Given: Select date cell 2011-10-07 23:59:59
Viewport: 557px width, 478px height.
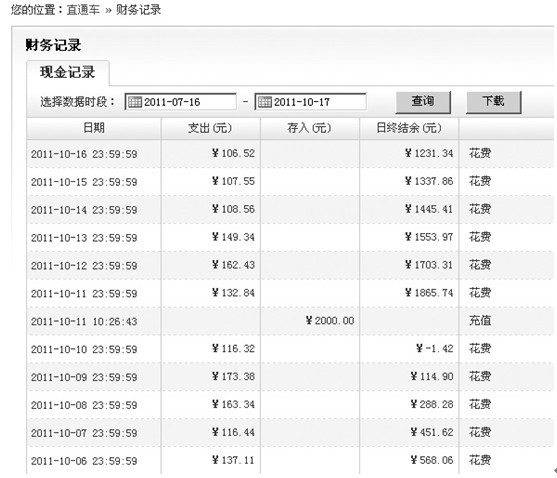Looking at the screenshot, I should coord(84,433).
